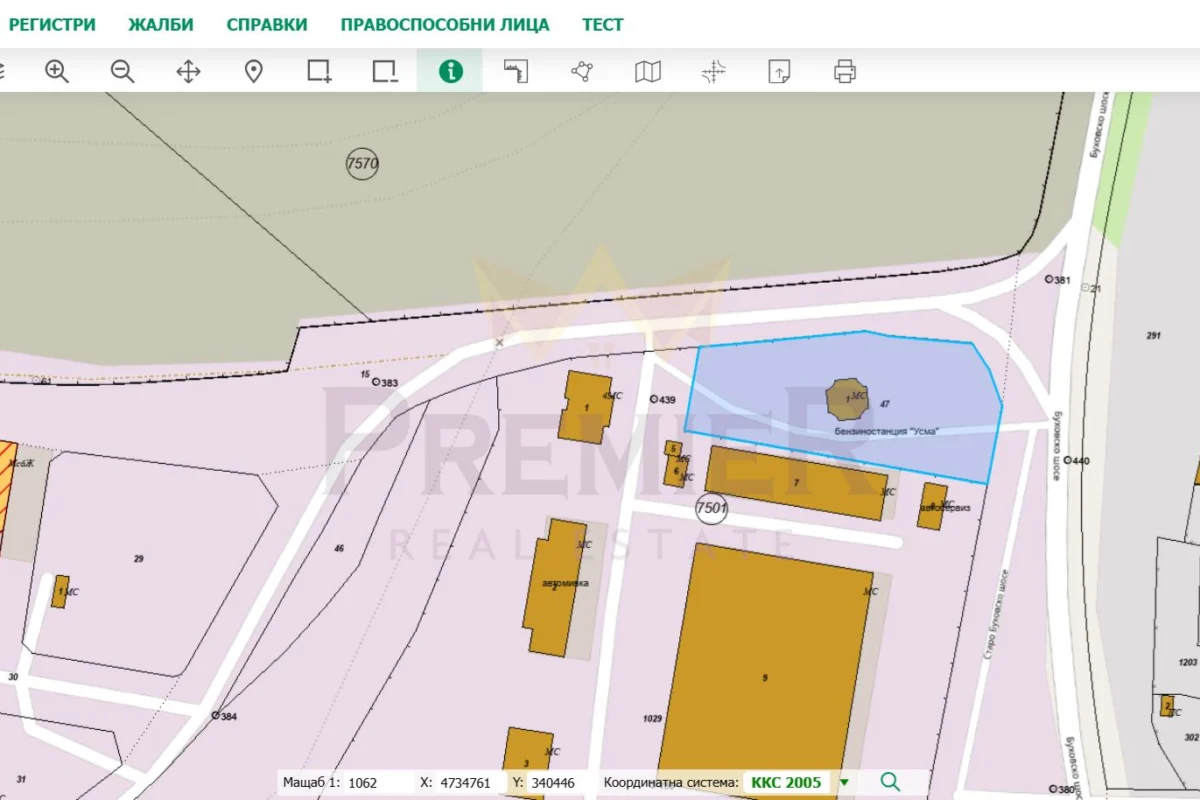Print the map with printer icon
This screenshot has width=1200, height=800.
(845, 71)
